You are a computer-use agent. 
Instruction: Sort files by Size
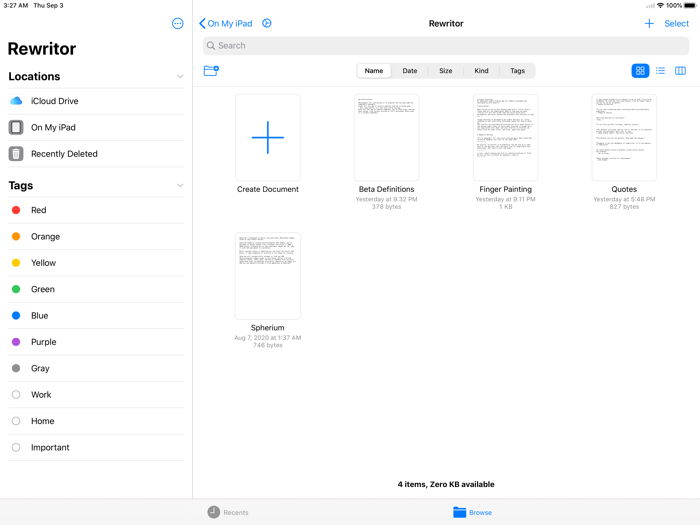(446, 71)
